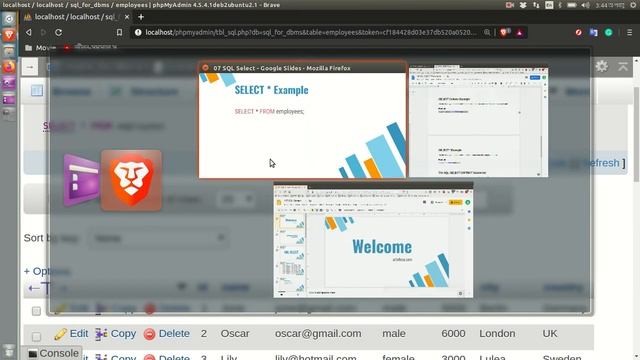Image resolution: width=640 pixels, height=360 pixels.
Task: Click the cell "oscar@gmail.com"
Action: 318,333
